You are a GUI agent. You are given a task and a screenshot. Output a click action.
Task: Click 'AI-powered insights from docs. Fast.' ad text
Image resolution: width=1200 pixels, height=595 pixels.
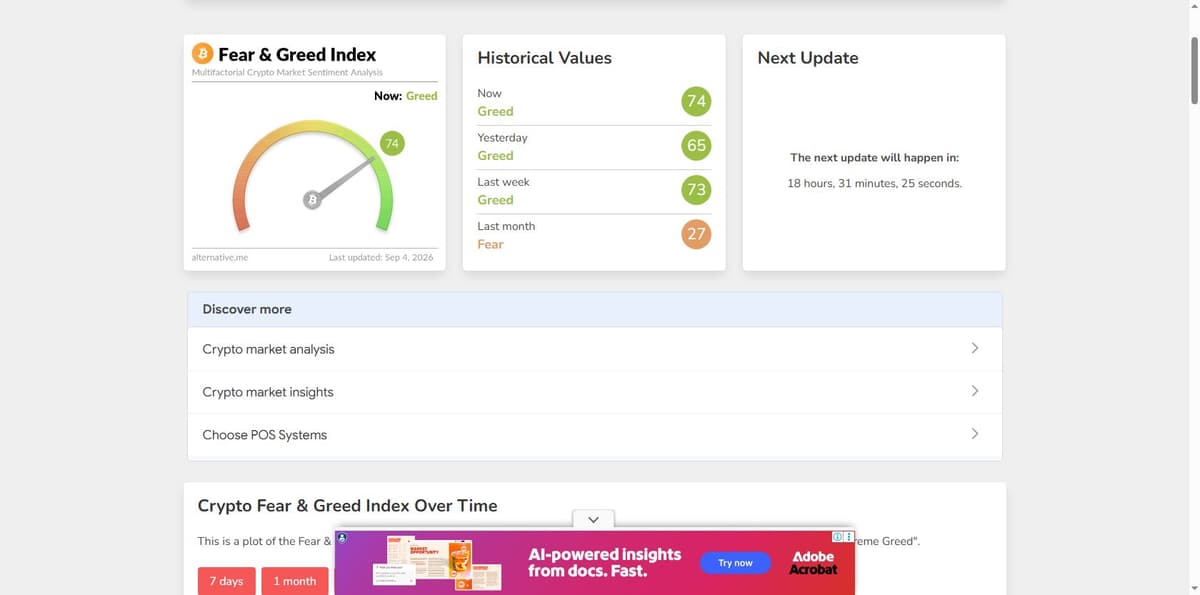tap(605, 563)
